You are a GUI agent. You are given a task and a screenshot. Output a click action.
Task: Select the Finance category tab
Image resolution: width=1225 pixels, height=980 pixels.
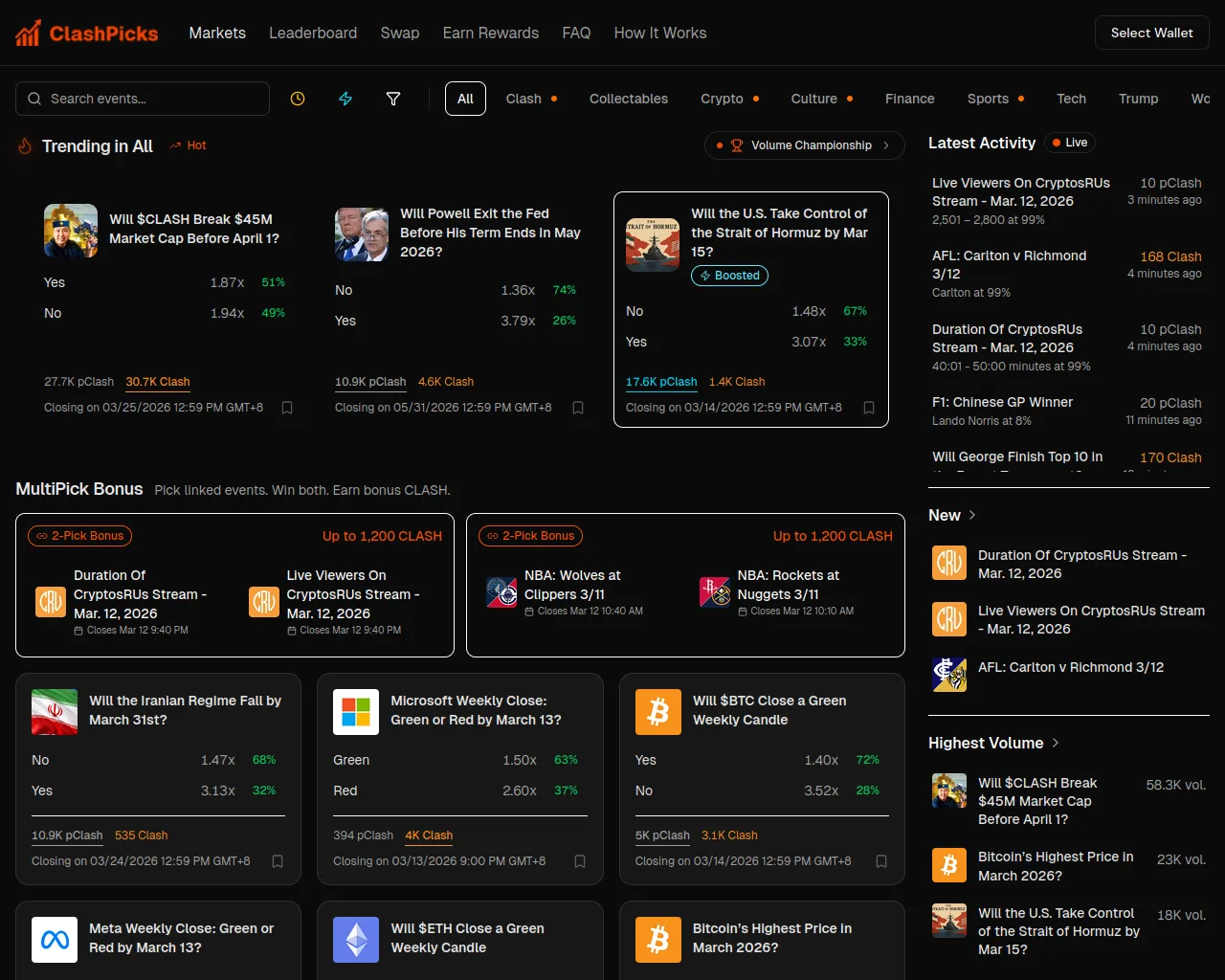[910, 99]
